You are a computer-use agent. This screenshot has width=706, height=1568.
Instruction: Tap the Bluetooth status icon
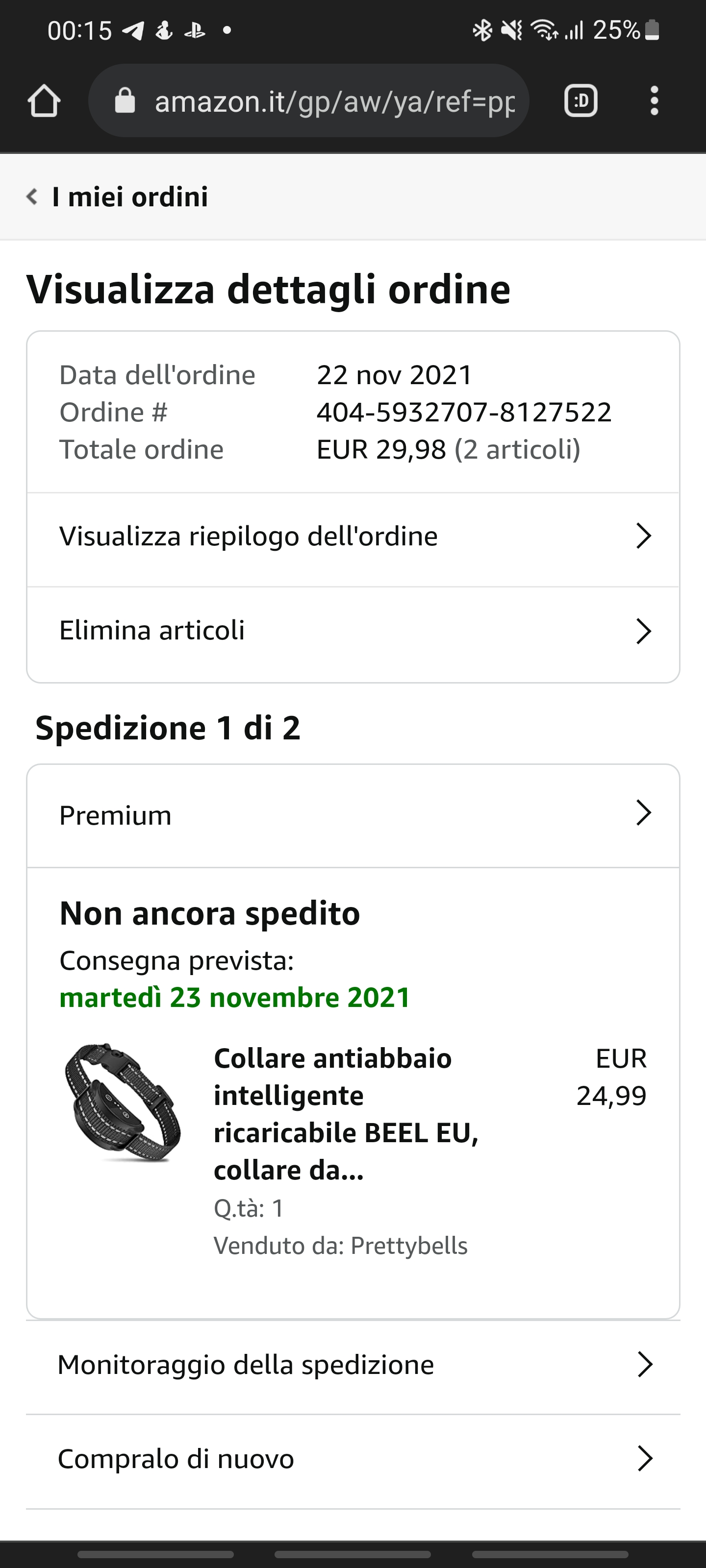click(482, 30)
